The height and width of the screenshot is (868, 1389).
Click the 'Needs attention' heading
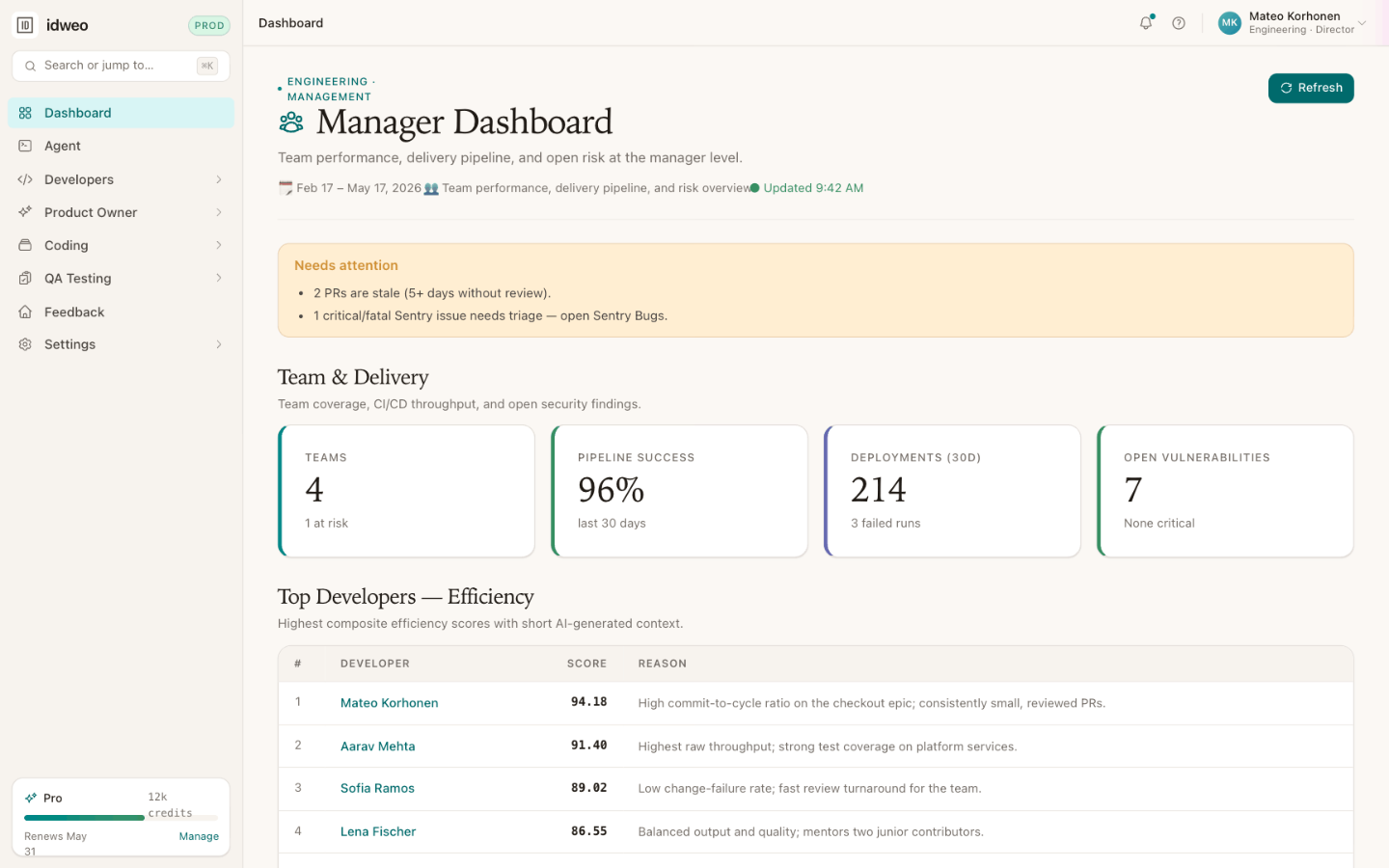click(346, 265)
